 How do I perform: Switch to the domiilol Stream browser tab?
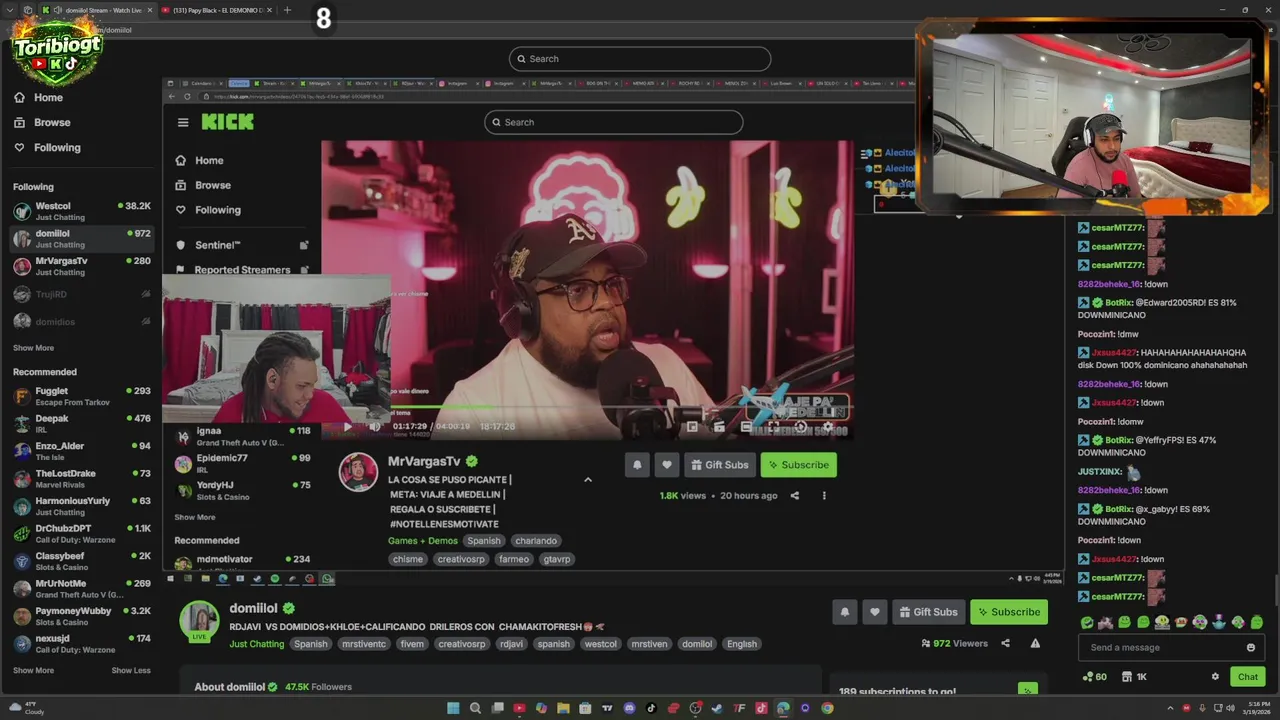coord(98,10)
